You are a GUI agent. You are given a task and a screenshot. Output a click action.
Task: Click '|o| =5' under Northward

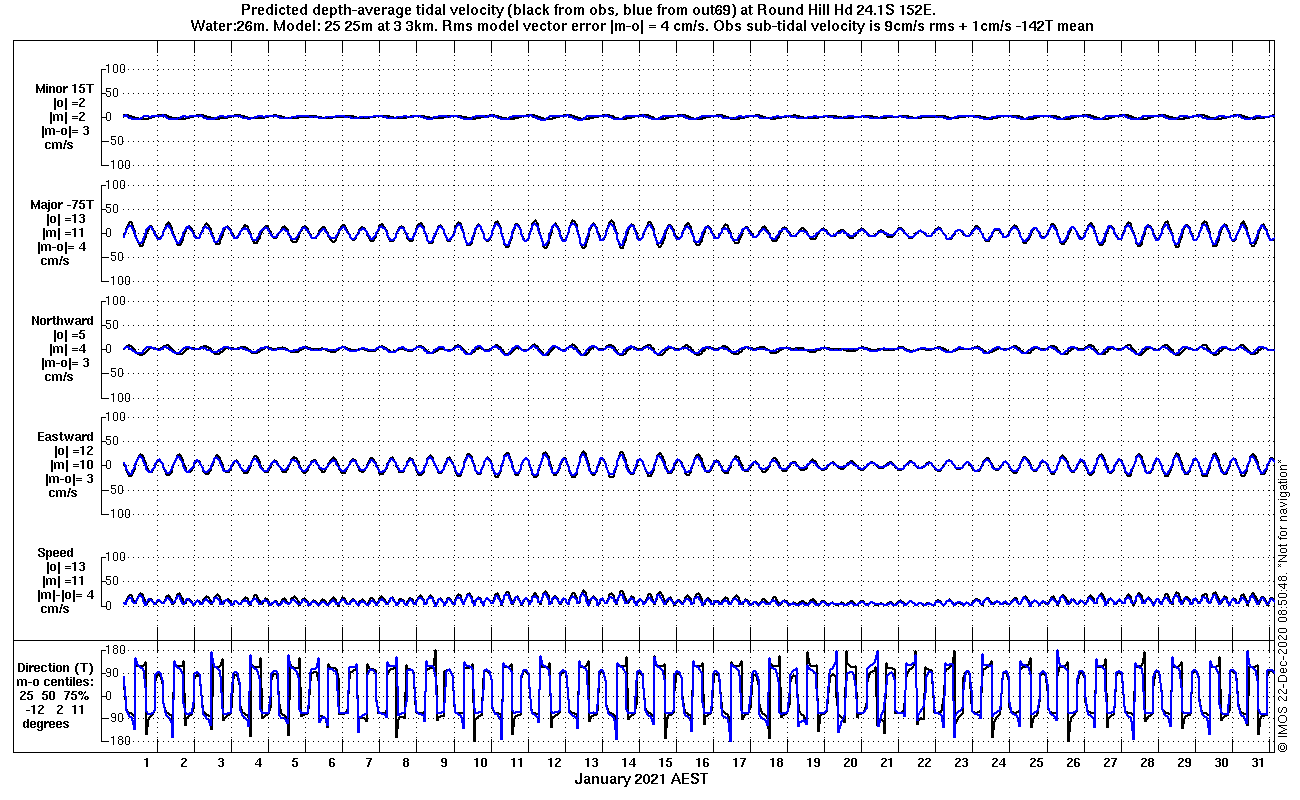[x=70, y=335]
